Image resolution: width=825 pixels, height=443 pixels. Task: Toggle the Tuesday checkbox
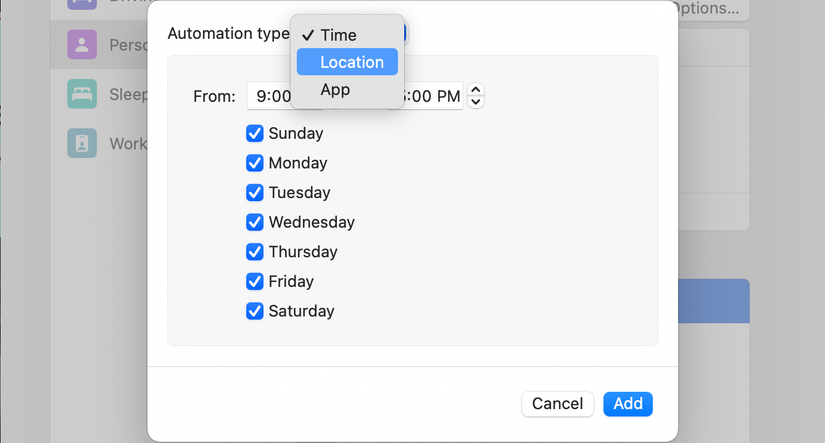click(x=255, y=193)
